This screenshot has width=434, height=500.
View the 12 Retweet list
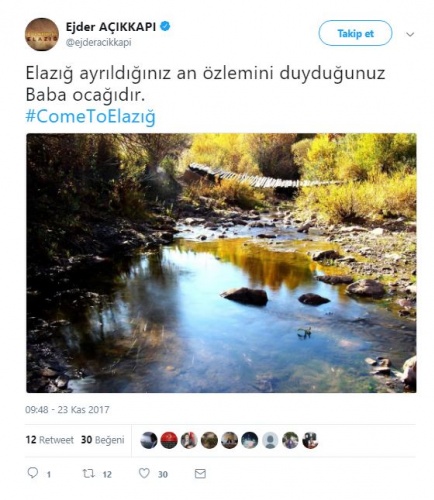[x=50, y=440]
